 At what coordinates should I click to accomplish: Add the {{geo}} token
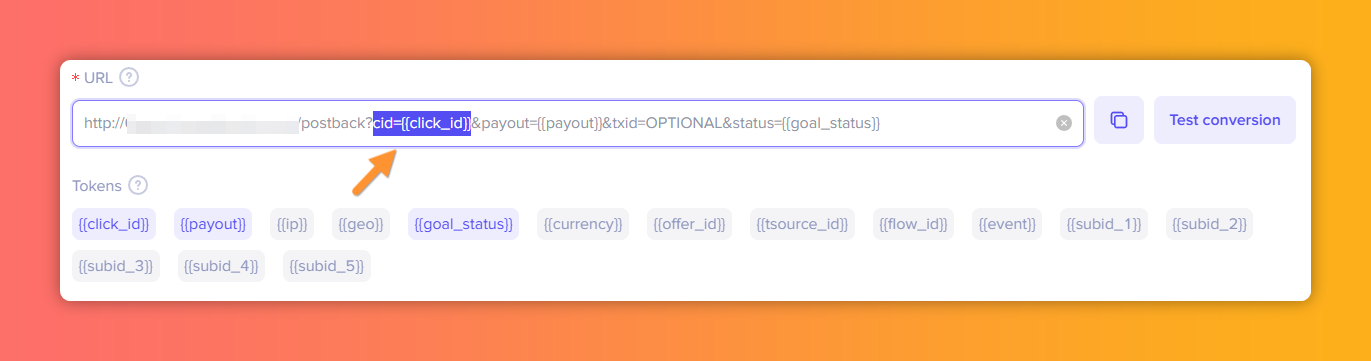click(361, 224)
